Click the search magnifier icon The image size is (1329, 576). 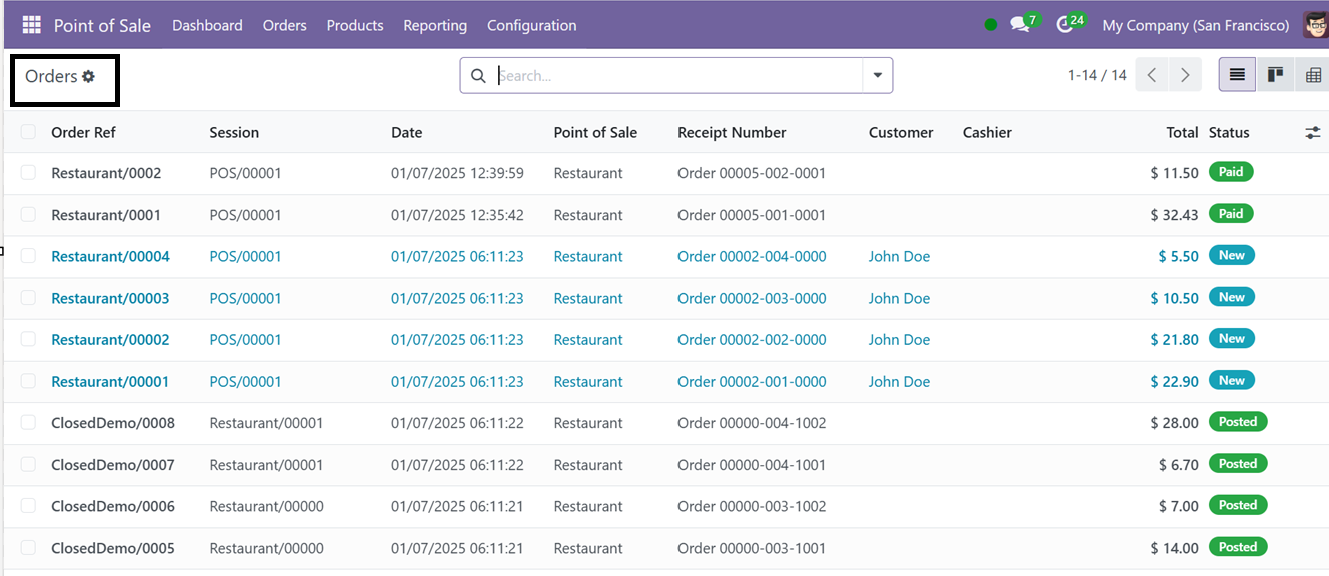[x=478, y=76]
